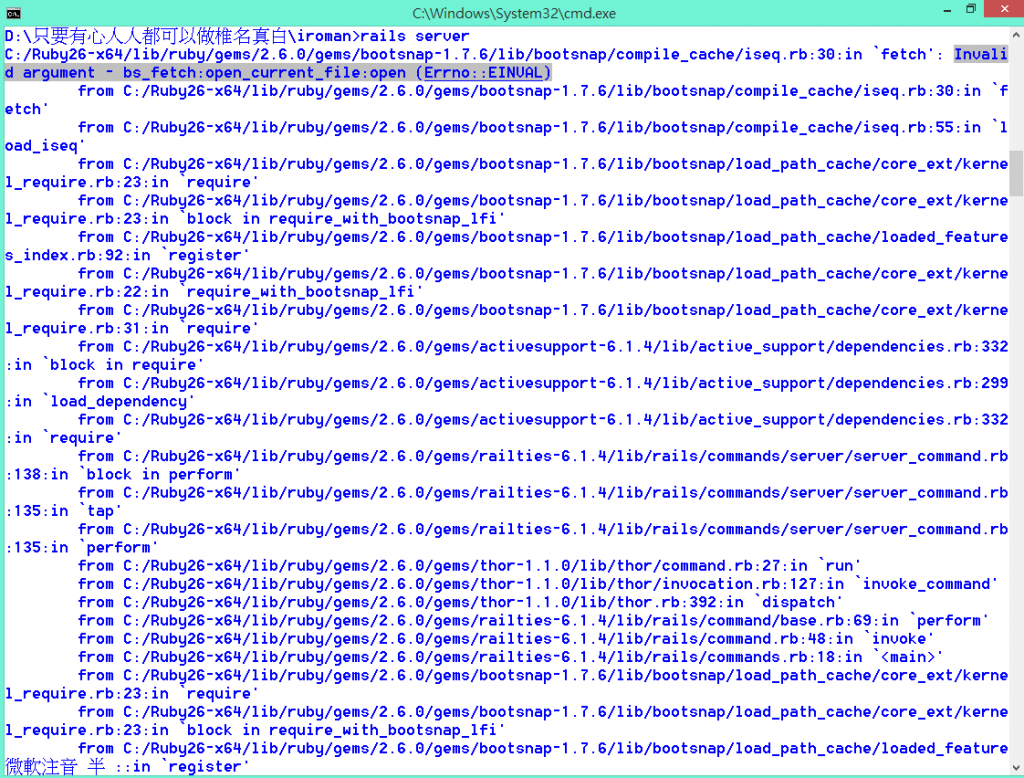The height and width of the screenshot is (778, 1024).
Task: Click 'block in require_with_bootsnap_lfi' first occurrence
Action: pos(345,219)
